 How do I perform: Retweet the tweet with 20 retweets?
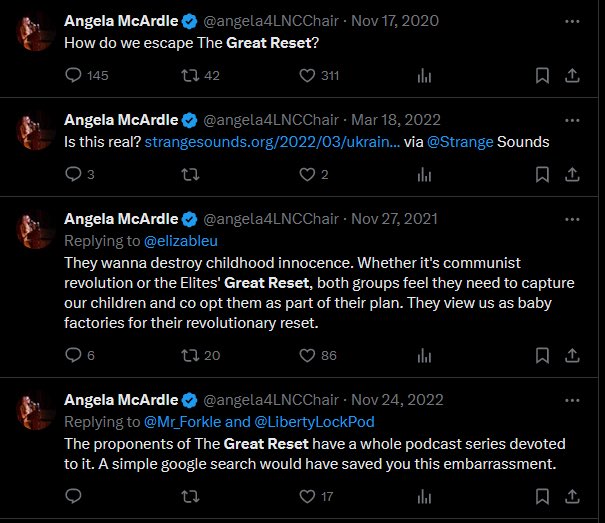tap(190, 355)
